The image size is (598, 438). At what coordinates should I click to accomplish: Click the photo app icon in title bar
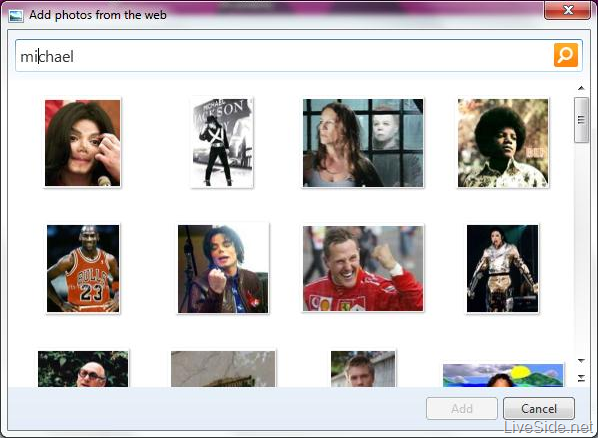16,16
